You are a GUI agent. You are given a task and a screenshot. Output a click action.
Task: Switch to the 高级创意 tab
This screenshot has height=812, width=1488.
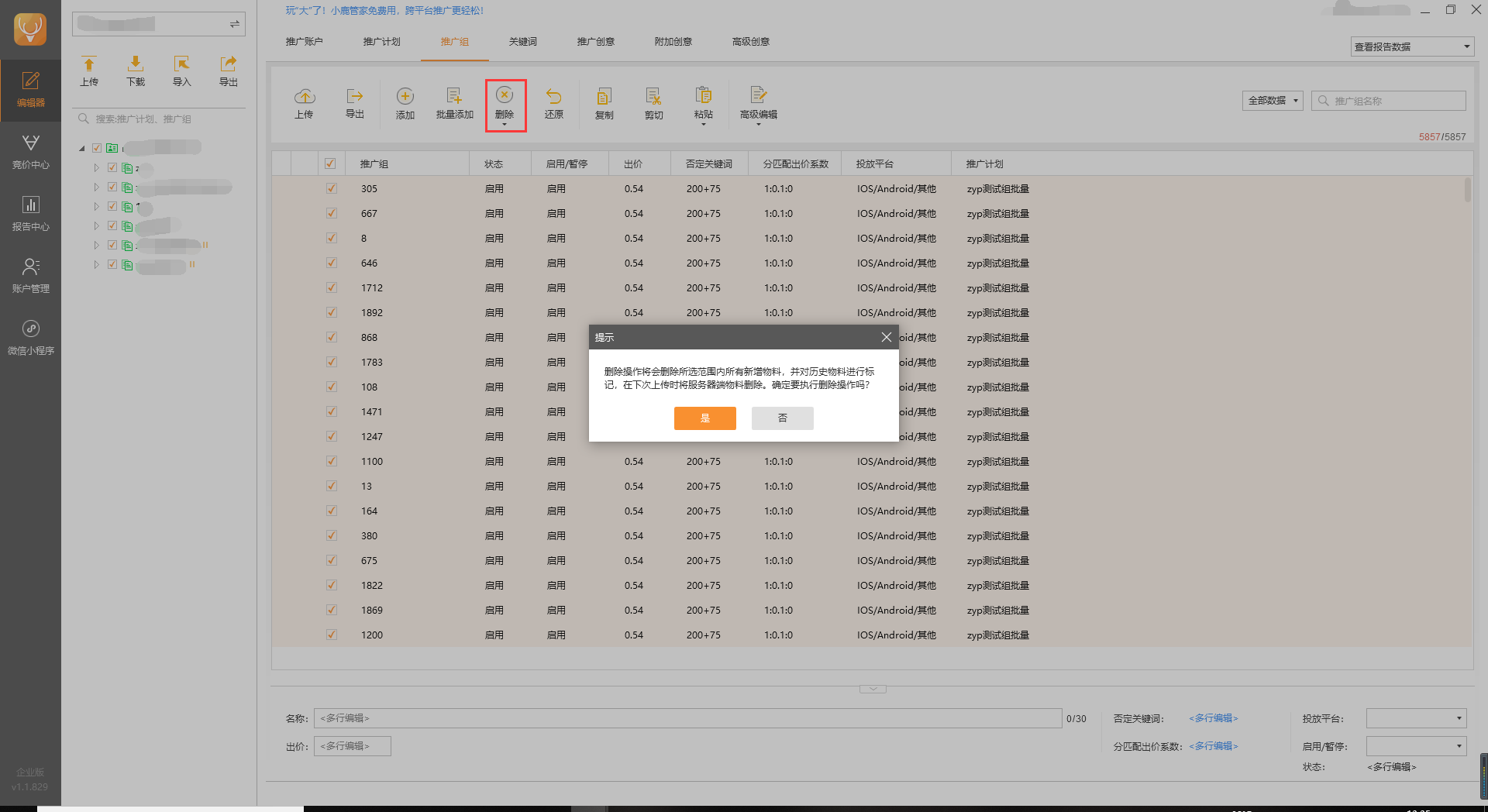click(751, 42)
